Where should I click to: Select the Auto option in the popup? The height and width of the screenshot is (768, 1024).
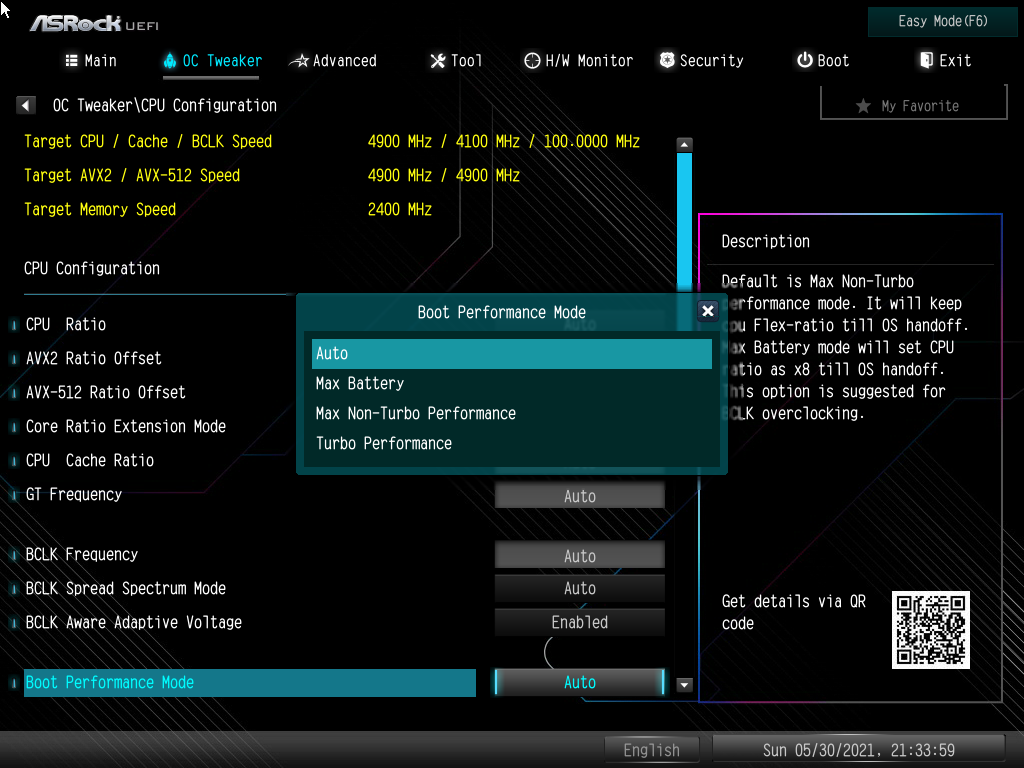[512, 354]
